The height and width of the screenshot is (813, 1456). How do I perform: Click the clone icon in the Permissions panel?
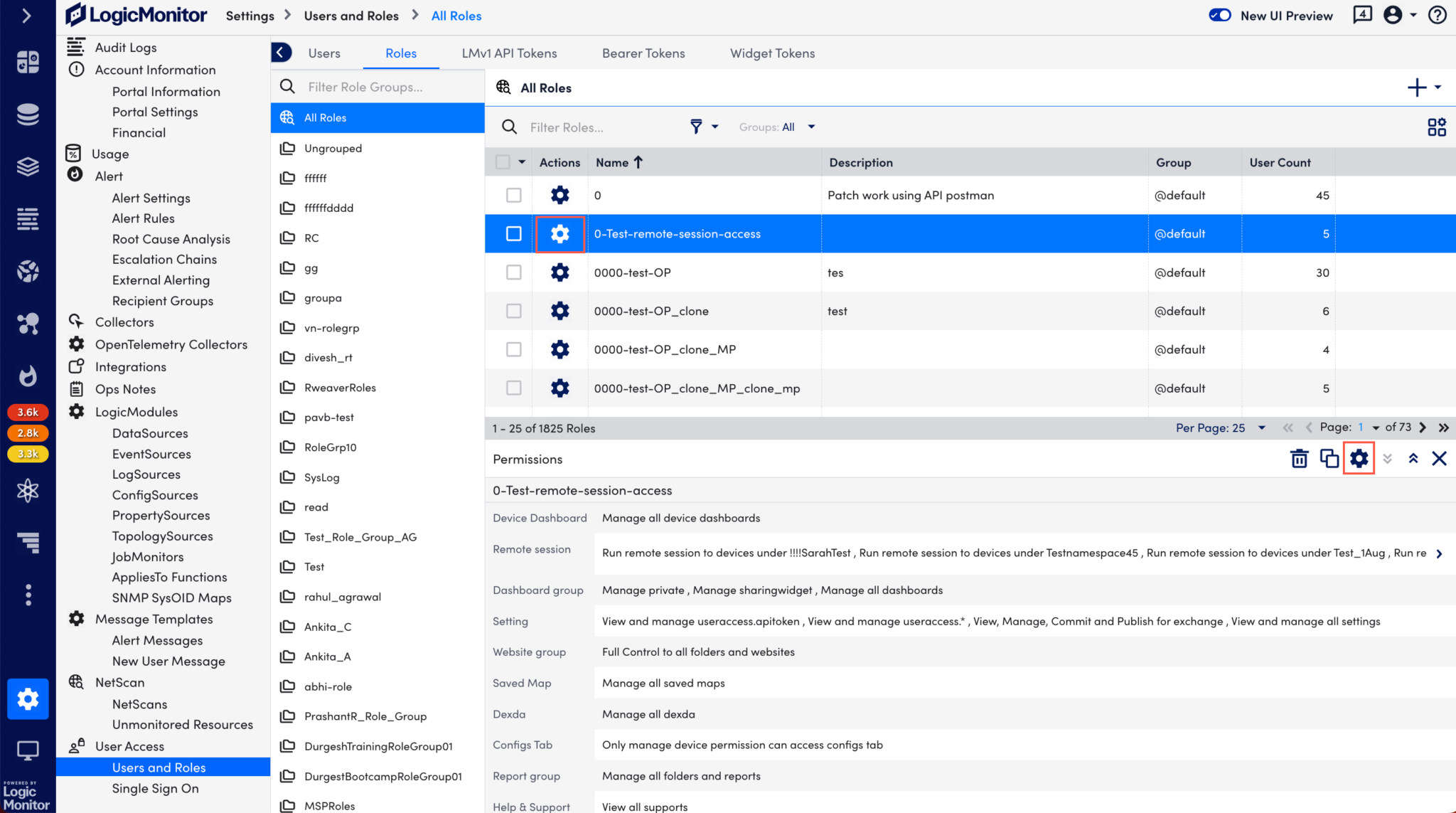pyautogui.click(x=1329, y=458)
